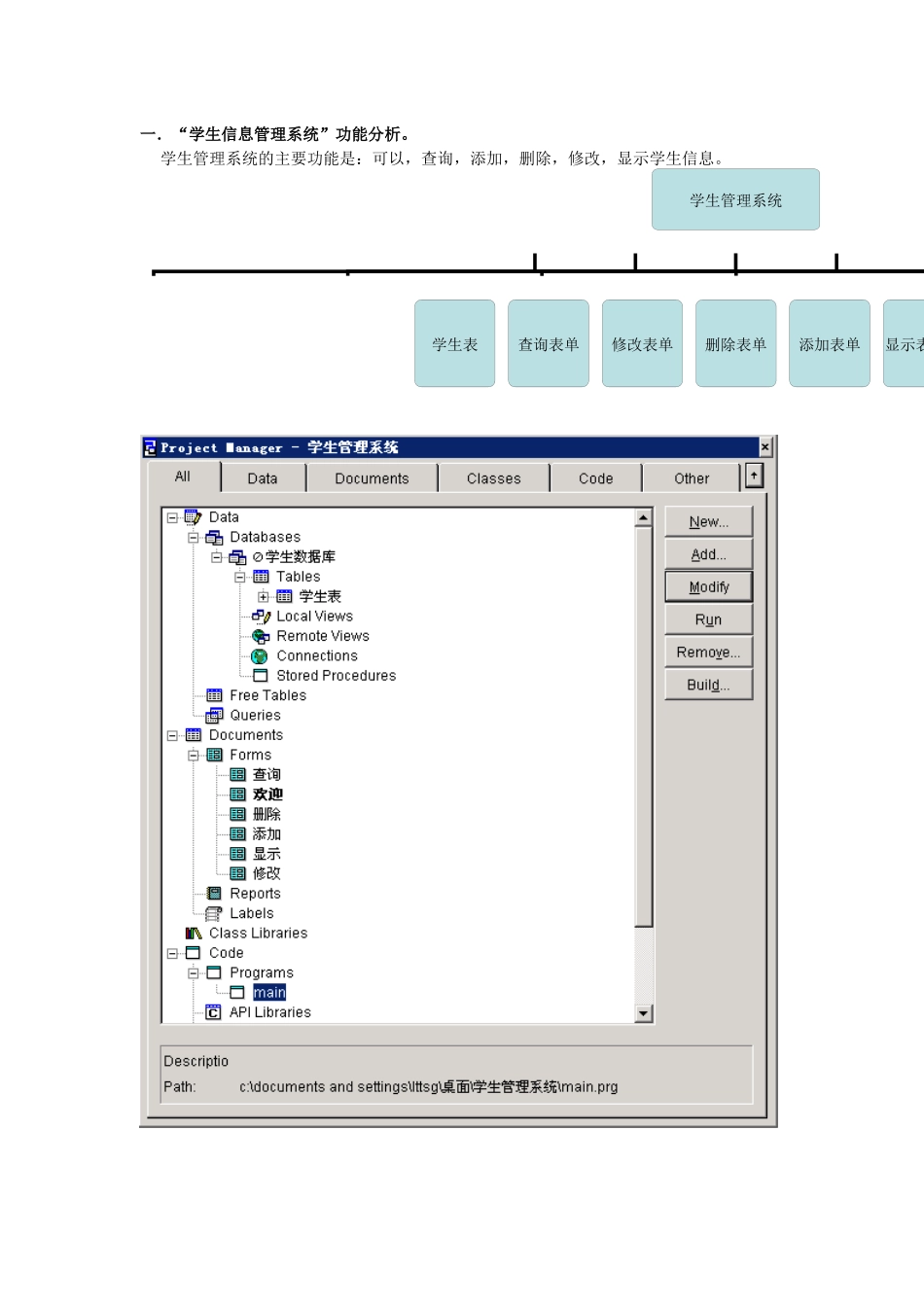Collapse the Forms tree node
Image resolution: width=924 pixels, height=1307 pixels.
193,756
